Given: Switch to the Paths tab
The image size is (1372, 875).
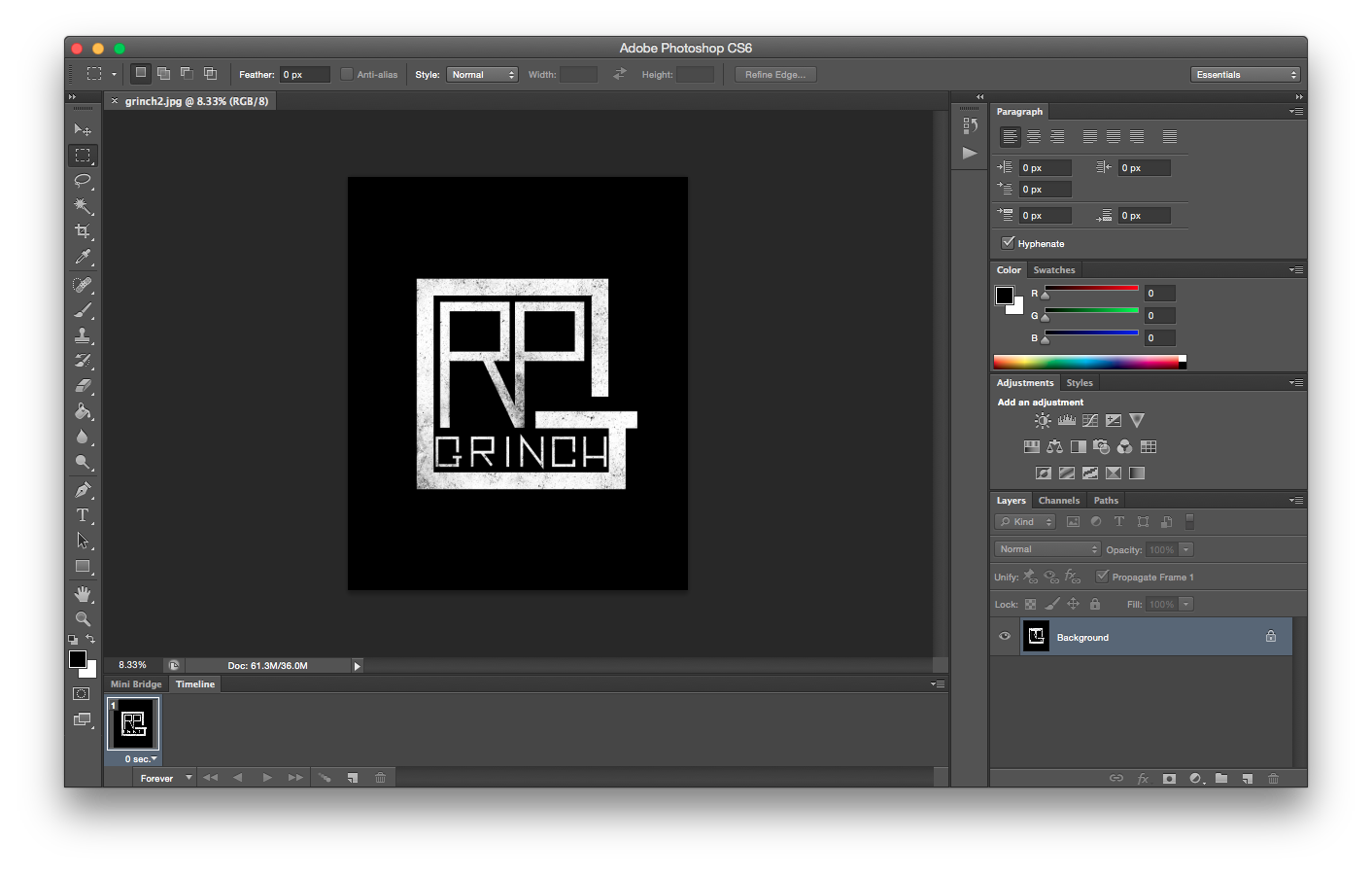Looking at the screenshot, I should tap(1106, 501).
